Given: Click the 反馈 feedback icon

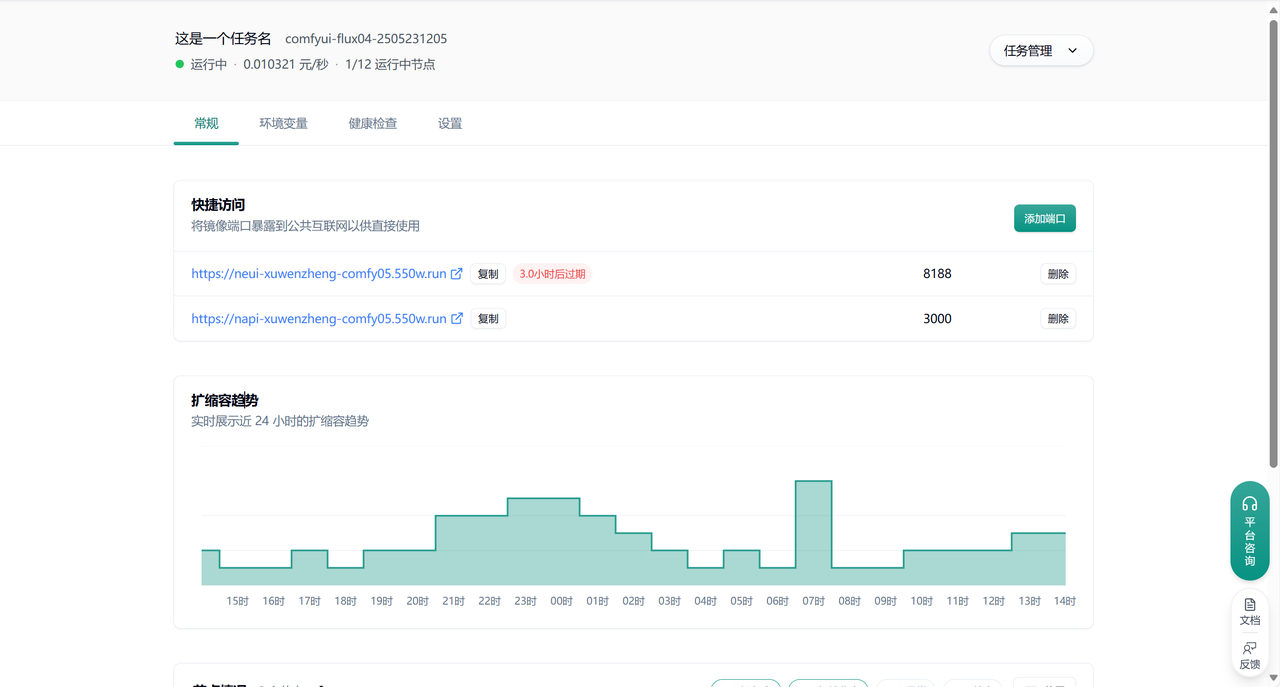Looking at the screenshot, I should 1250,656.
